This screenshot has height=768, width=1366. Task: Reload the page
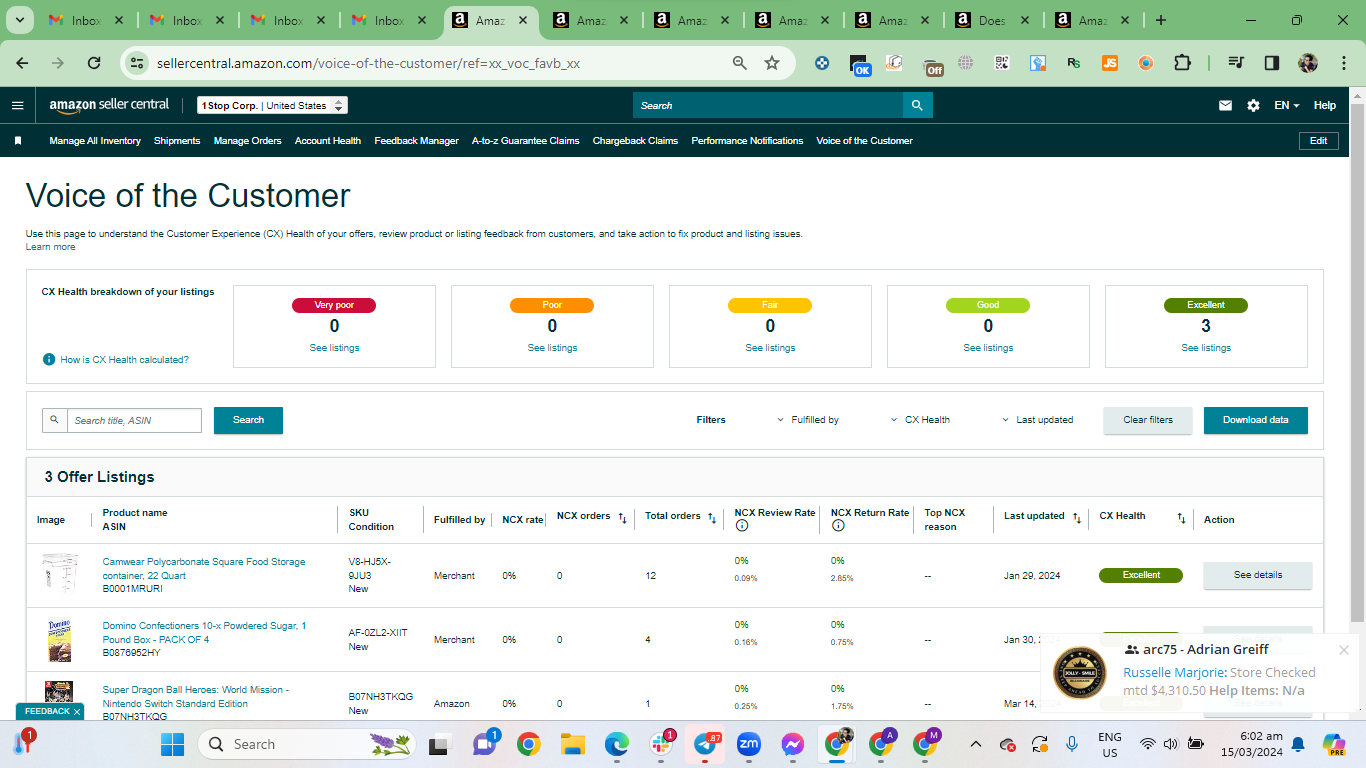pyautogui.click(x=94, y=63)
